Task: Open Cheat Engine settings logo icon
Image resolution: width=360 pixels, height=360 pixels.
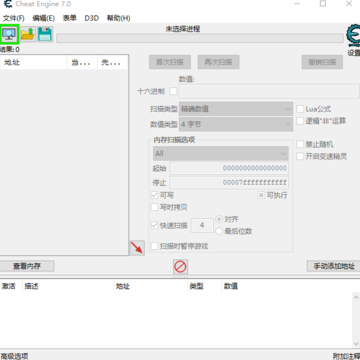Action: 353,36
